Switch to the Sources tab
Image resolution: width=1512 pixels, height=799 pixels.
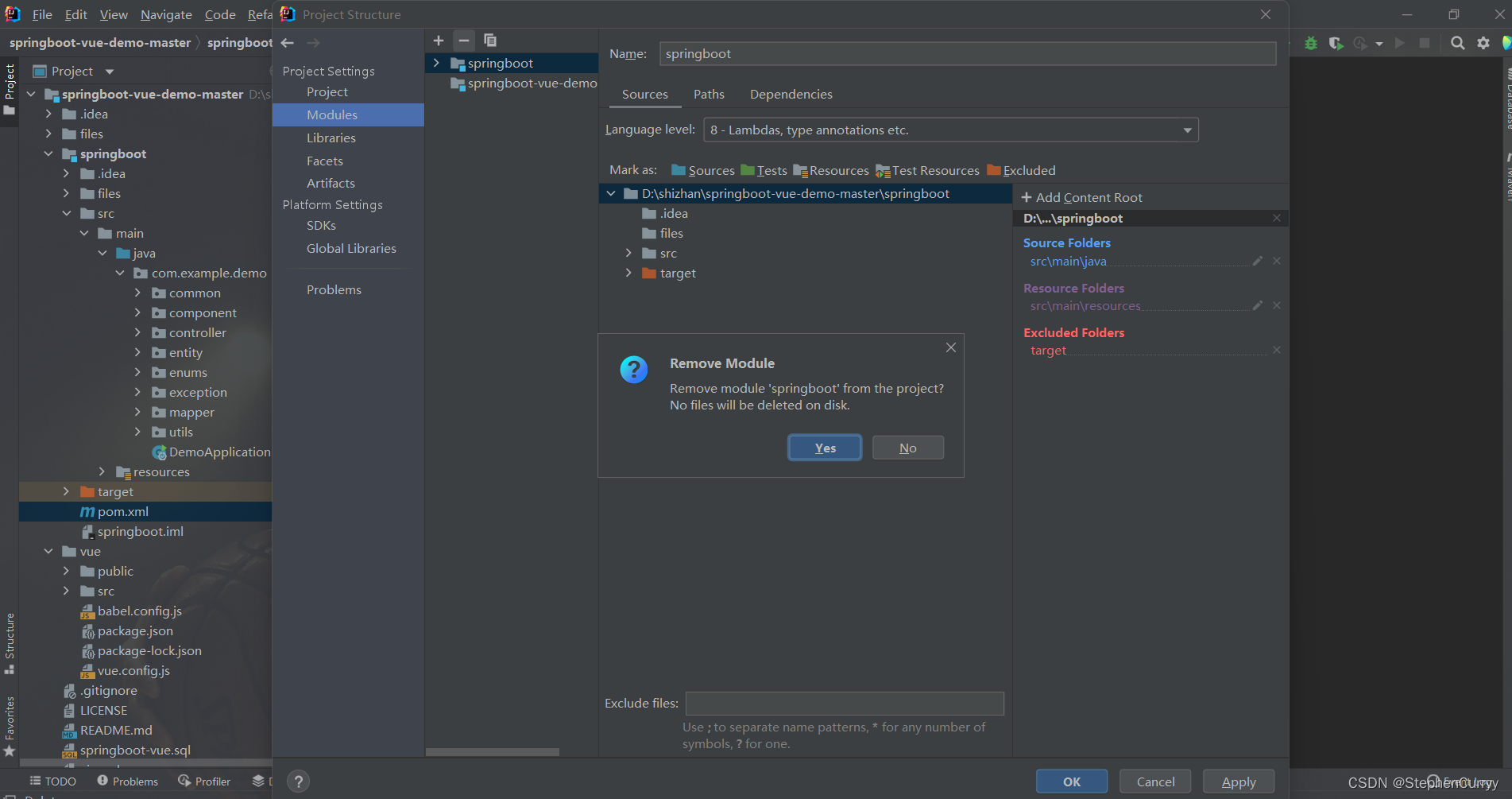click(x=645, y=94)
